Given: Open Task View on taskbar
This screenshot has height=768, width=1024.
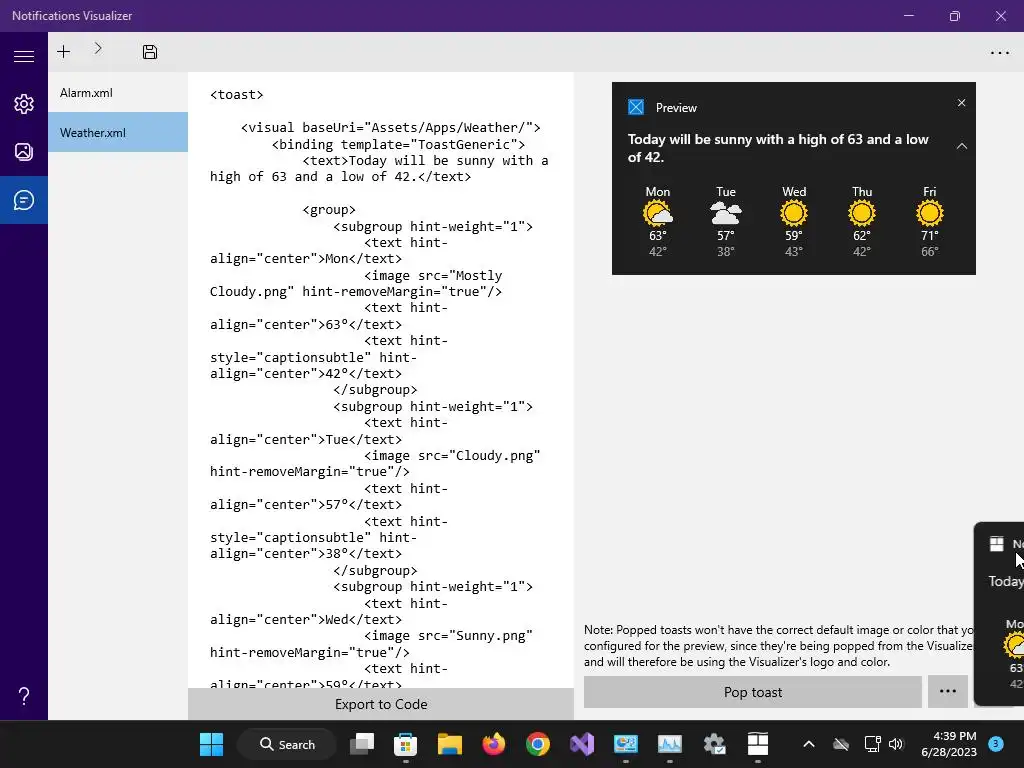Looking at the screenshot, I should point(362,744).
